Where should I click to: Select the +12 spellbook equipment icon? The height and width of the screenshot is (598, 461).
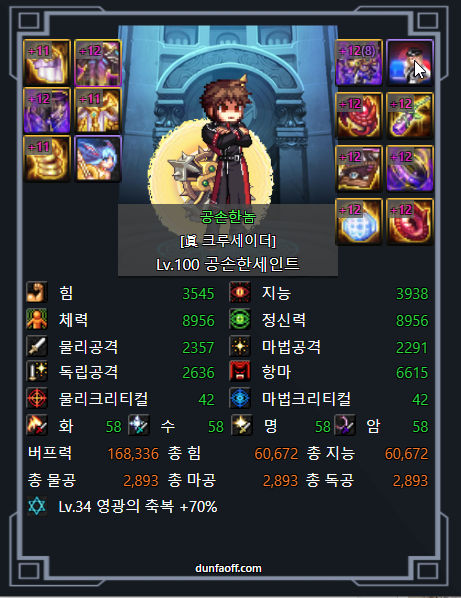click(x=359, y=168)
